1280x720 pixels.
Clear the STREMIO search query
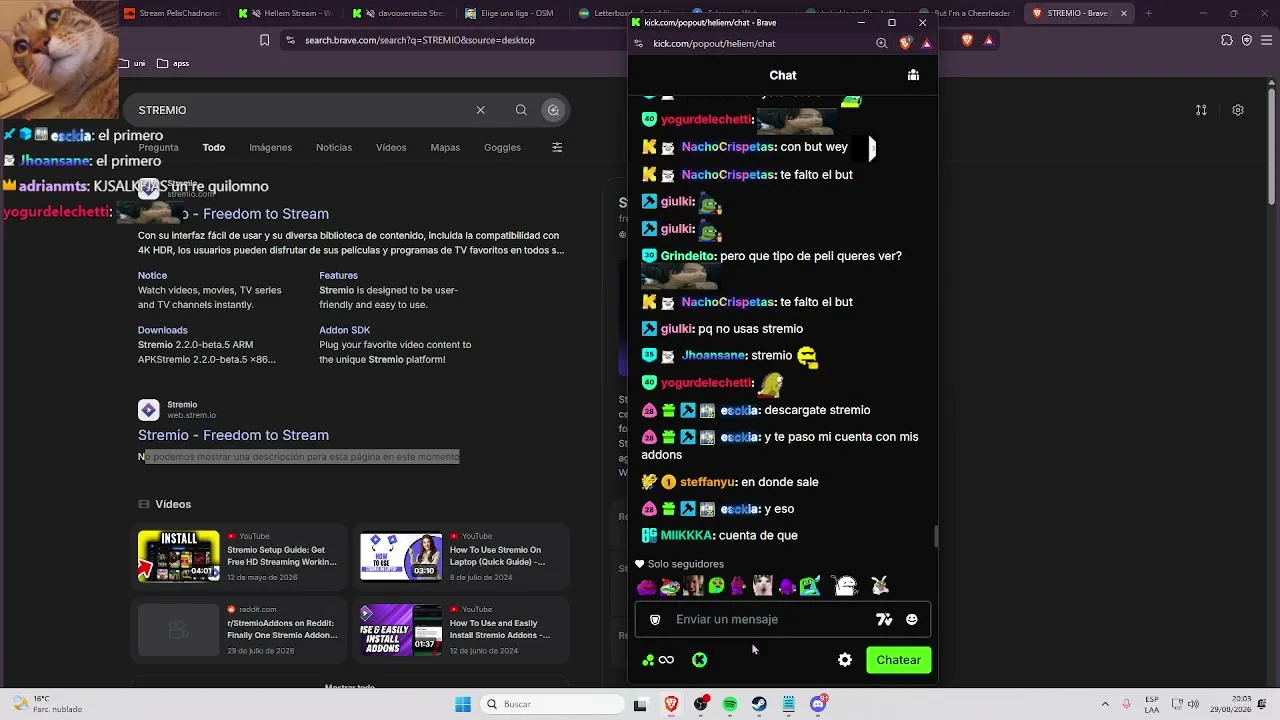pos(480,110)
